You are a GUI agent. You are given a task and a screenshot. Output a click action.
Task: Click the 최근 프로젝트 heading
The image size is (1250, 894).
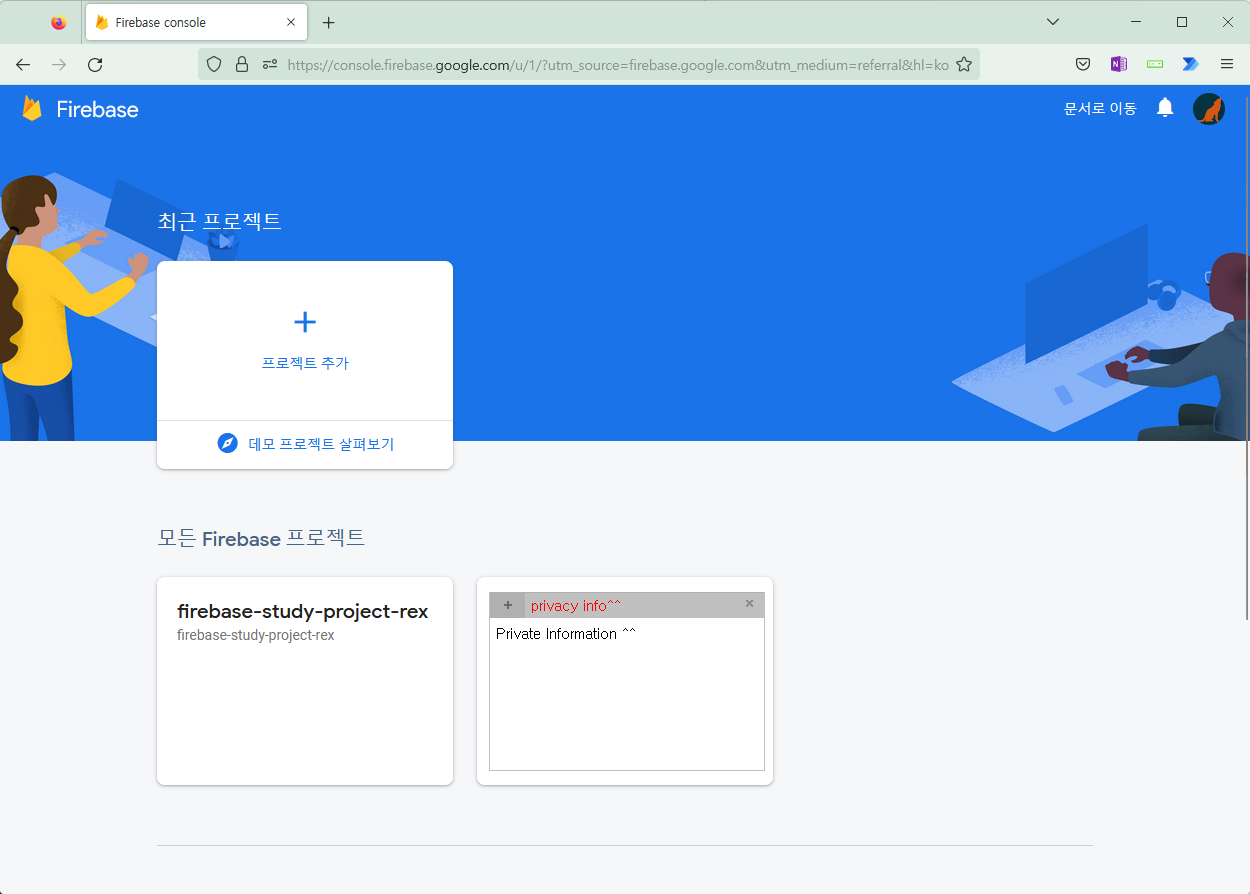(219, 222)
